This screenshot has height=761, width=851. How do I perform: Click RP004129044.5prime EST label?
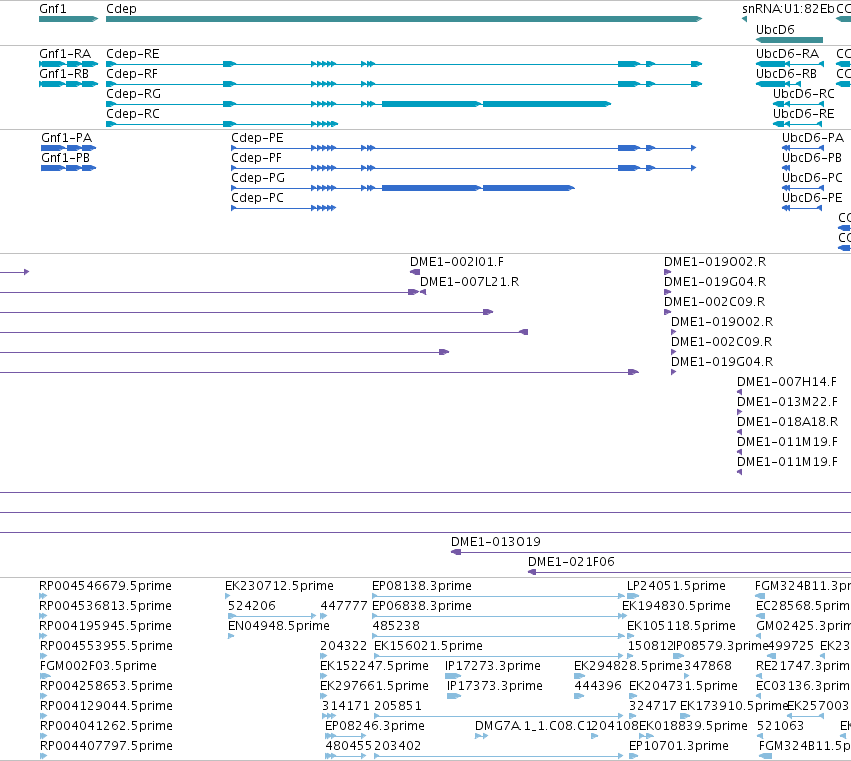pos(106,706)
